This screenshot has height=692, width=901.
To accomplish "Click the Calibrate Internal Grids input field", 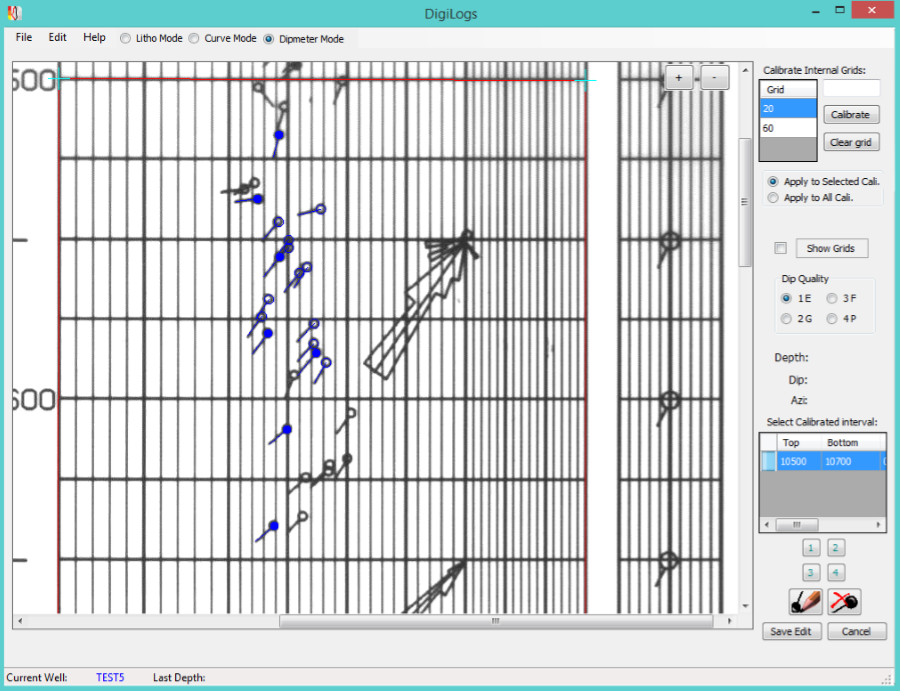I will click(x=851, y=89).
